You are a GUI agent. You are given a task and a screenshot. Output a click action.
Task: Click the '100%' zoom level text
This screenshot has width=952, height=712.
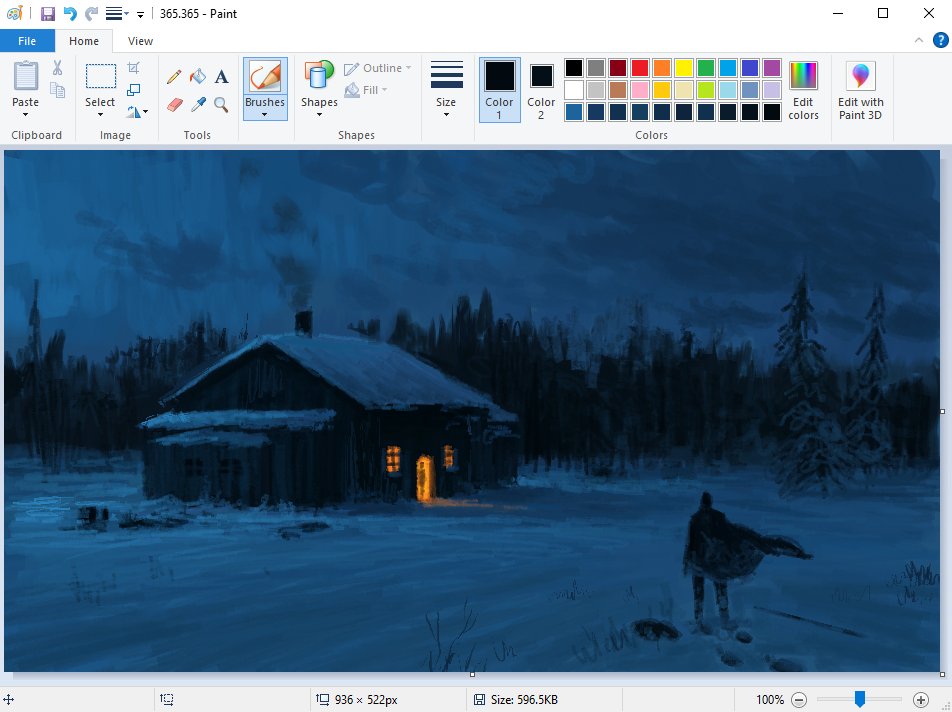tap(770, 700)
